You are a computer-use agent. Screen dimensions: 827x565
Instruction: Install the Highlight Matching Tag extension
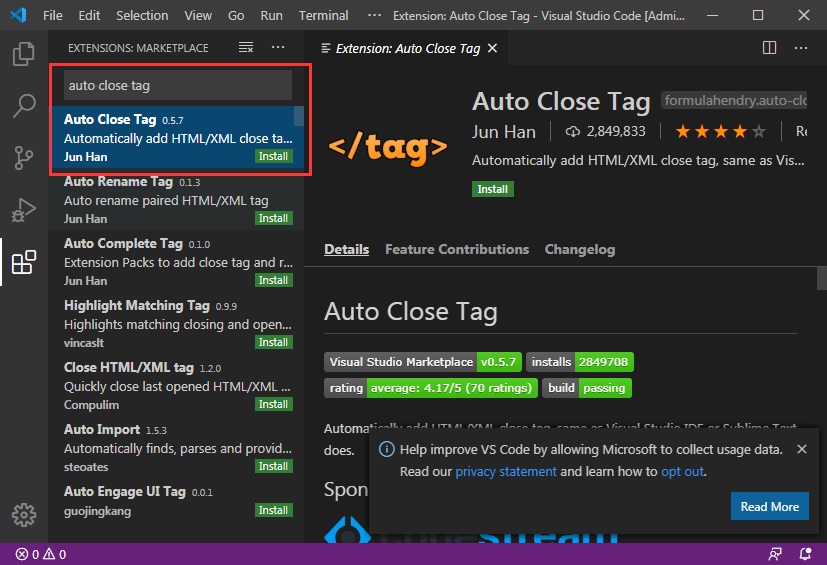point(273,342)
